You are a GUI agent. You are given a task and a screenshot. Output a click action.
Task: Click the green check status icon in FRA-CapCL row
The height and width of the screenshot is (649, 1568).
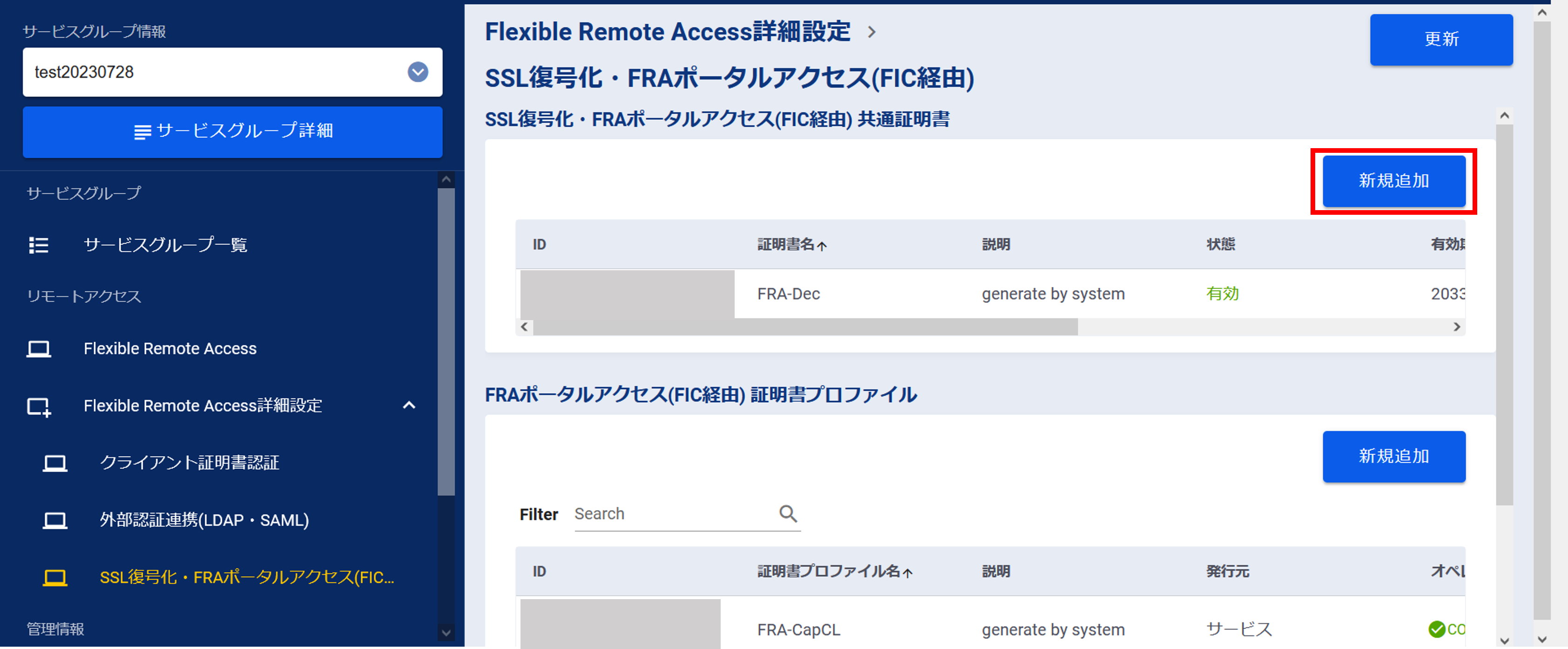click(x=1437, y=629)
